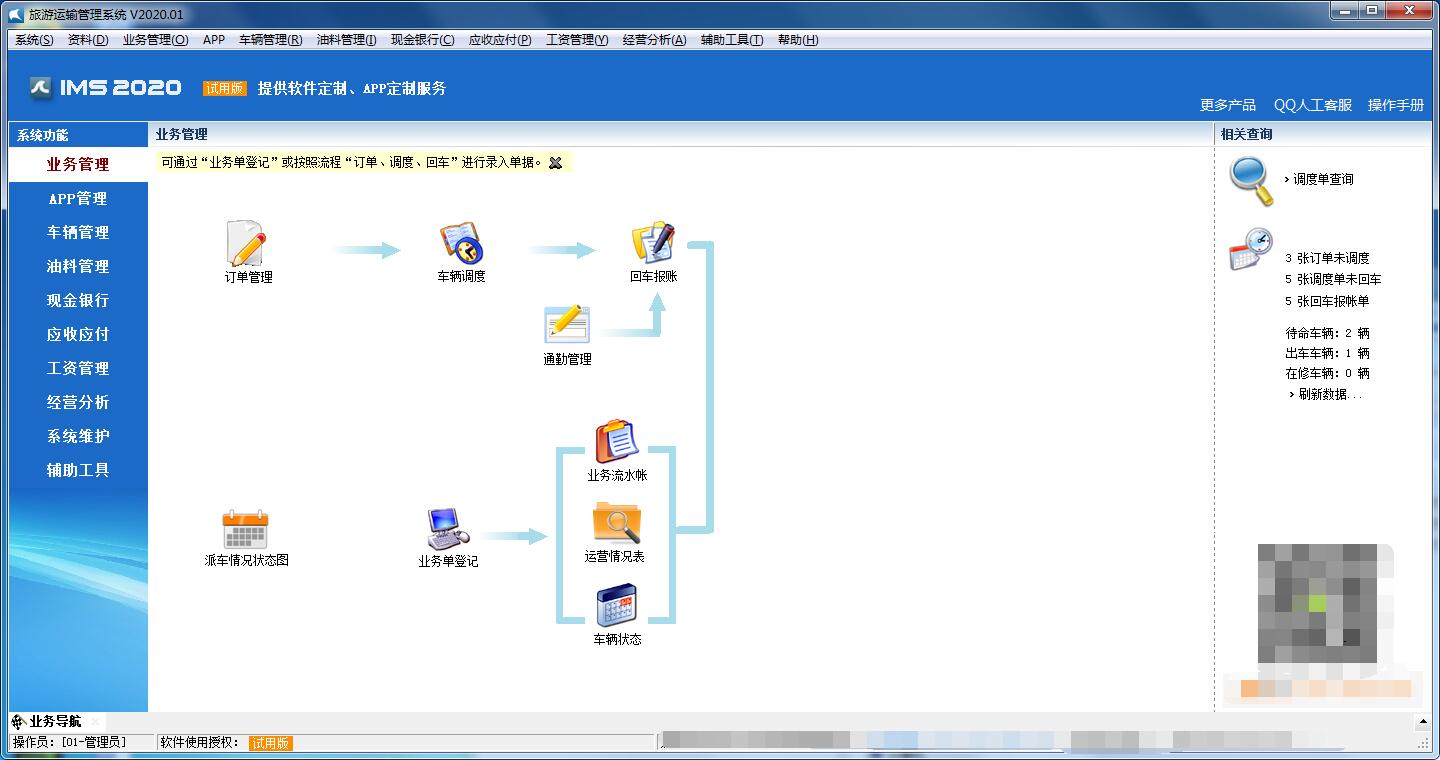This screenshot has width=1440, height=760.
Task: Click 5 张调度单未回车 text
Action: coord(1333,279)
